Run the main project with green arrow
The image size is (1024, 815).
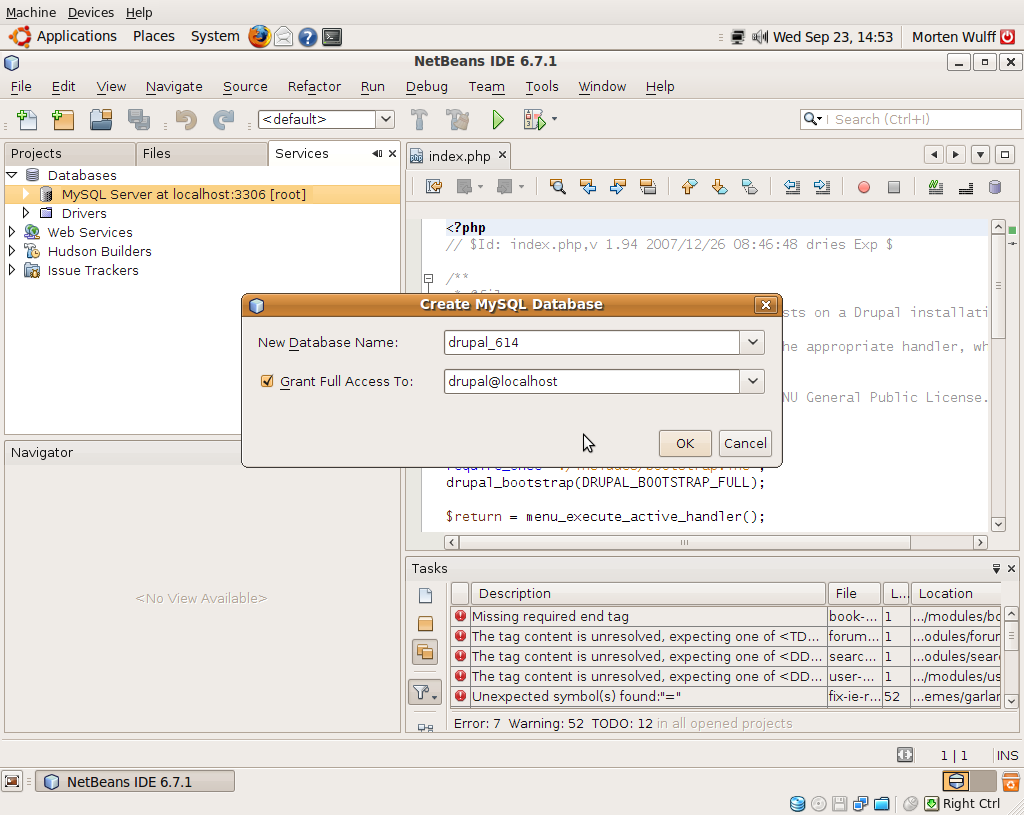(x=498, y=120)
